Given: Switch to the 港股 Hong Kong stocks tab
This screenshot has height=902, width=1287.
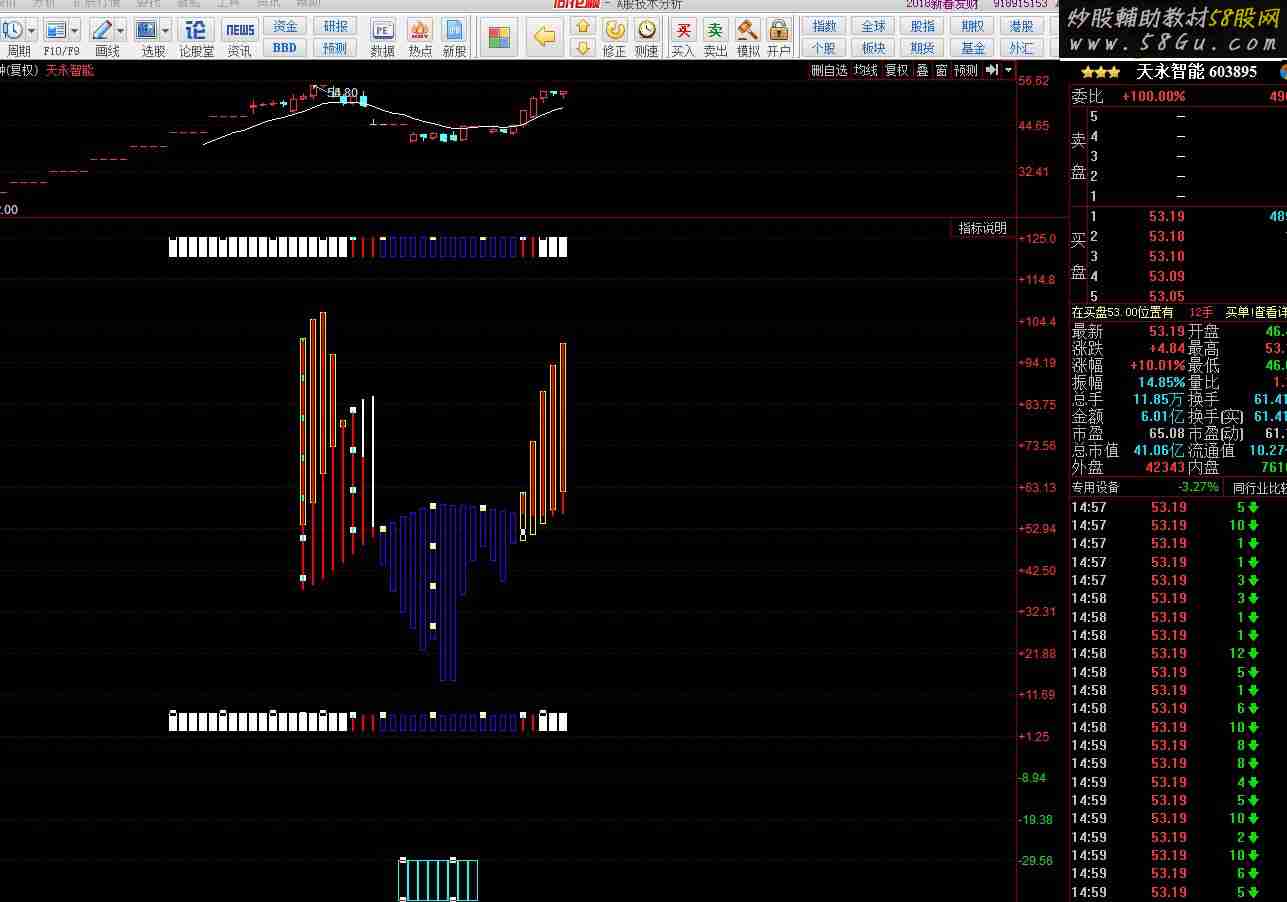Looking at the screenshot, I should point(1021,27).
